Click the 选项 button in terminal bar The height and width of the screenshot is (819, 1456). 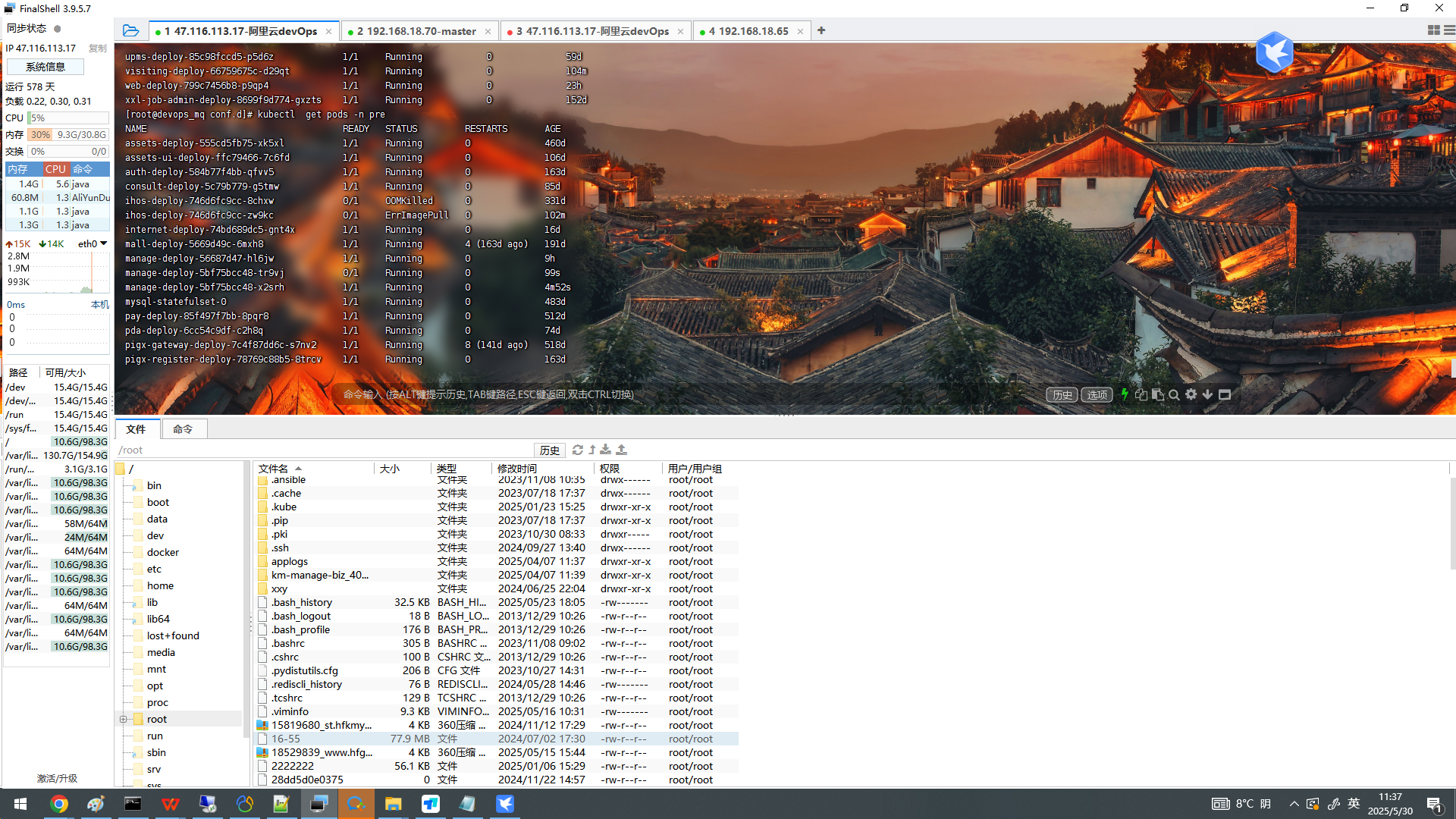1097,394
